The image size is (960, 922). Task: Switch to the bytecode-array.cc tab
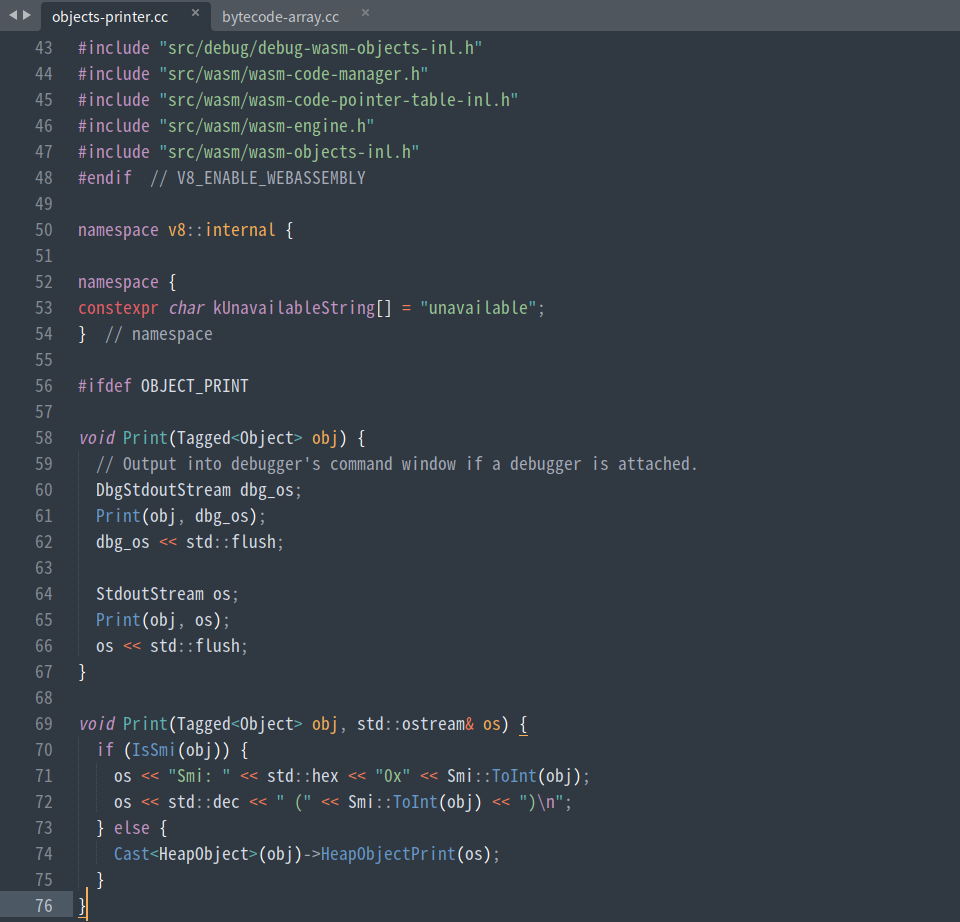pos(280,16)
